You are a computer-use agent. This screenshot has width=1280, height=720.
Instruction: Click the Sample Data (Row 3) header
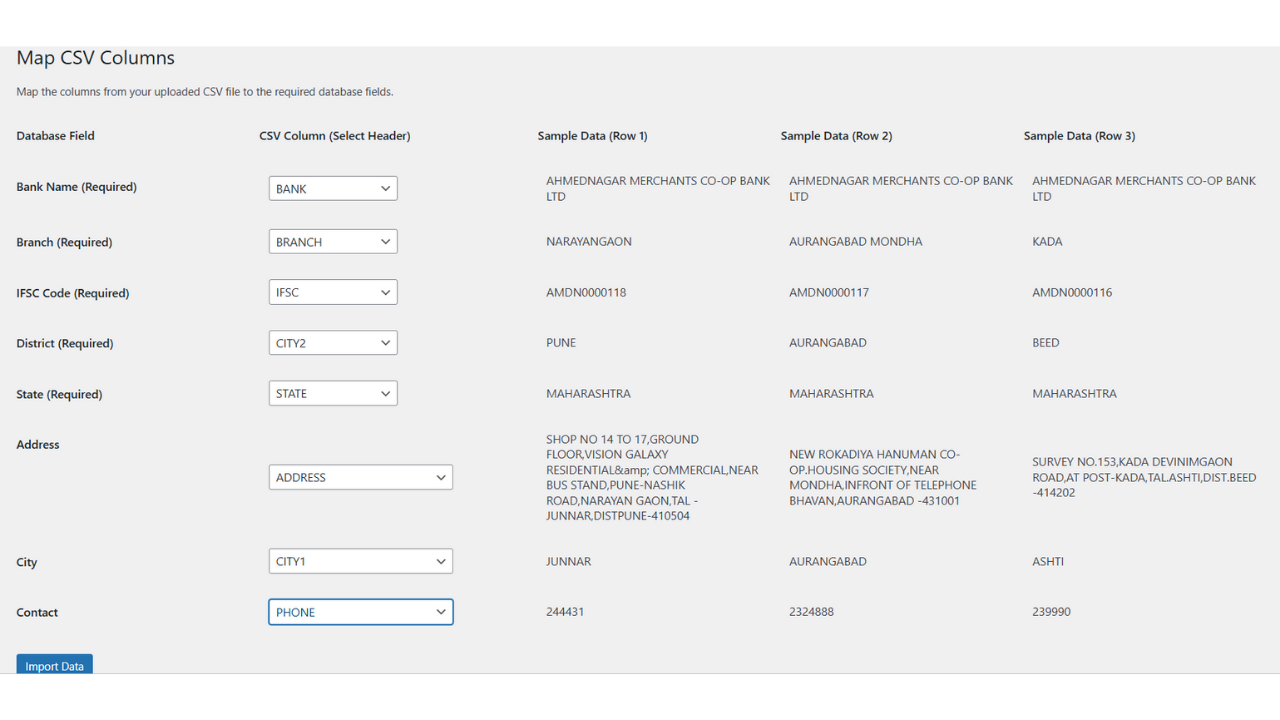pyautogui.click(x=1079, y=136)
